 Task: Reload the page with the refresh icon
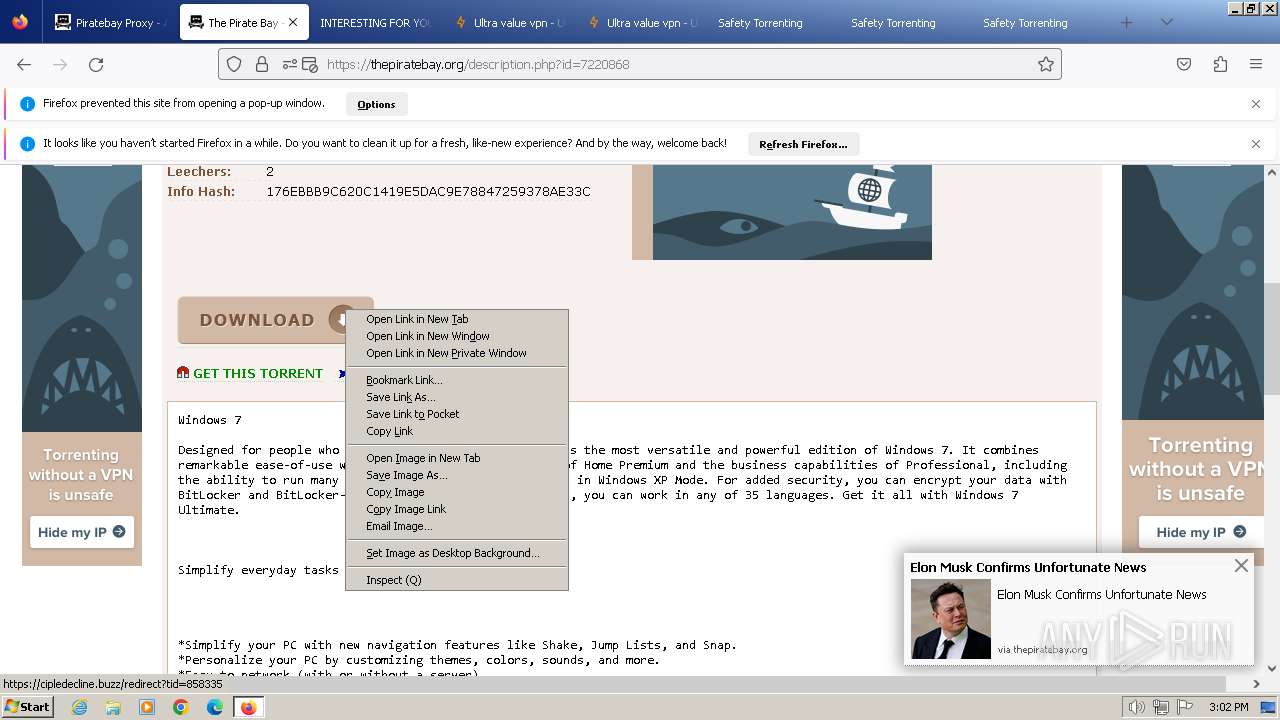pyautogui.click(x=96, y=64)
